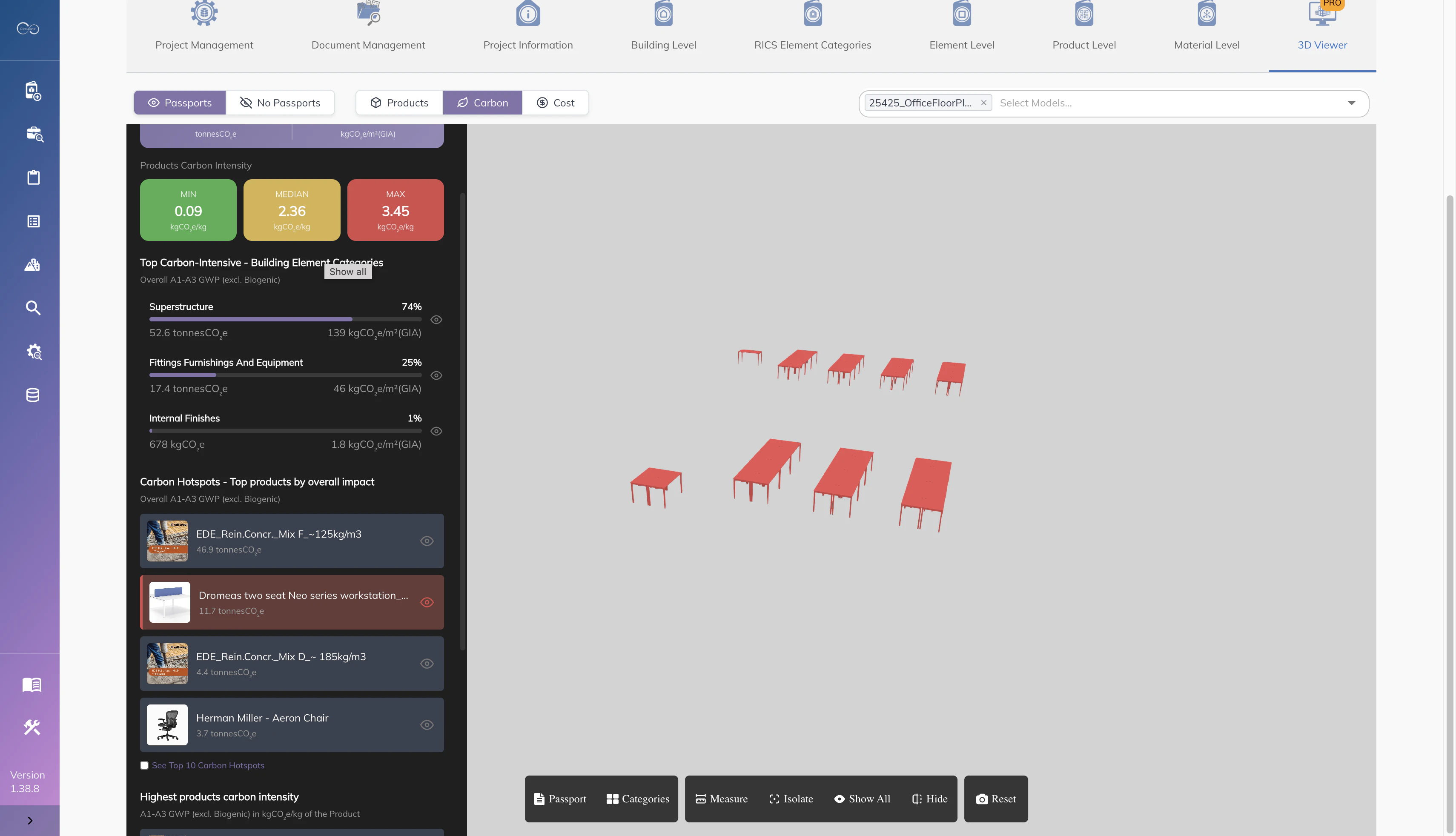Image resolution: width=1456 pixels, height=836 pixels.
Task: Switch to the Products view
Action: 399,103
